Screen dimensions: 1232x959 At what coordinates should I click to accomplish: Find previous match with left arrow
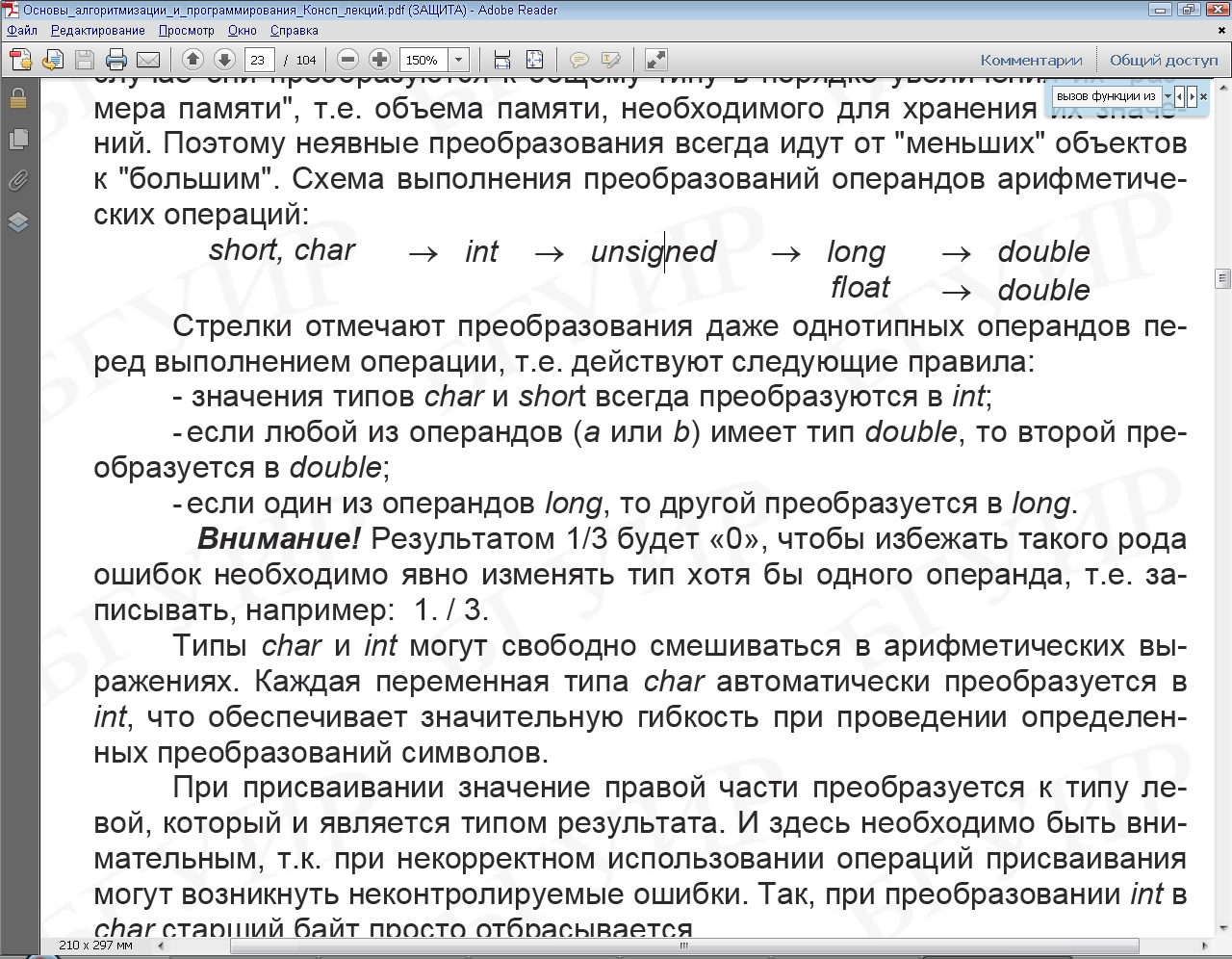coord(1180,96)
